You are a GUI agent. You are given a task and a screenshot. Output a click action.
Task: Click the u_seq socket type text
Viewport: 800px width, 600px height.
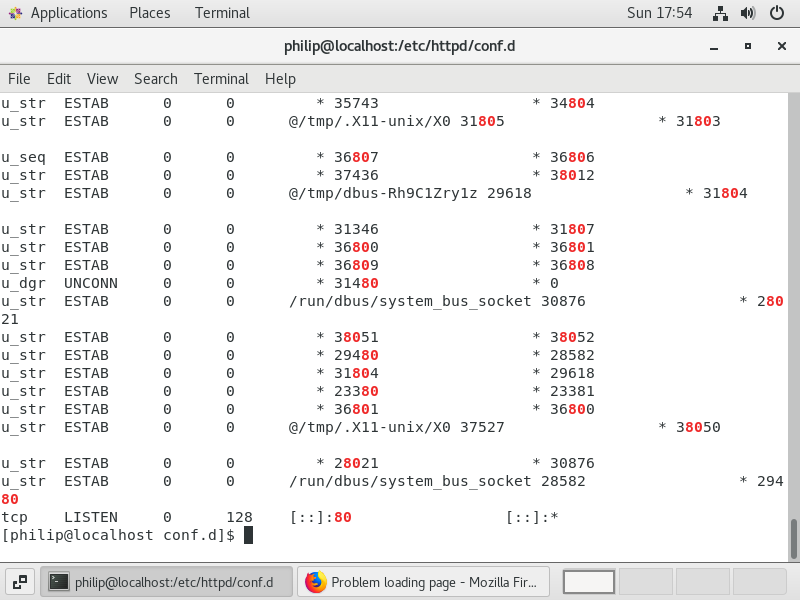[x=23, y=157]
